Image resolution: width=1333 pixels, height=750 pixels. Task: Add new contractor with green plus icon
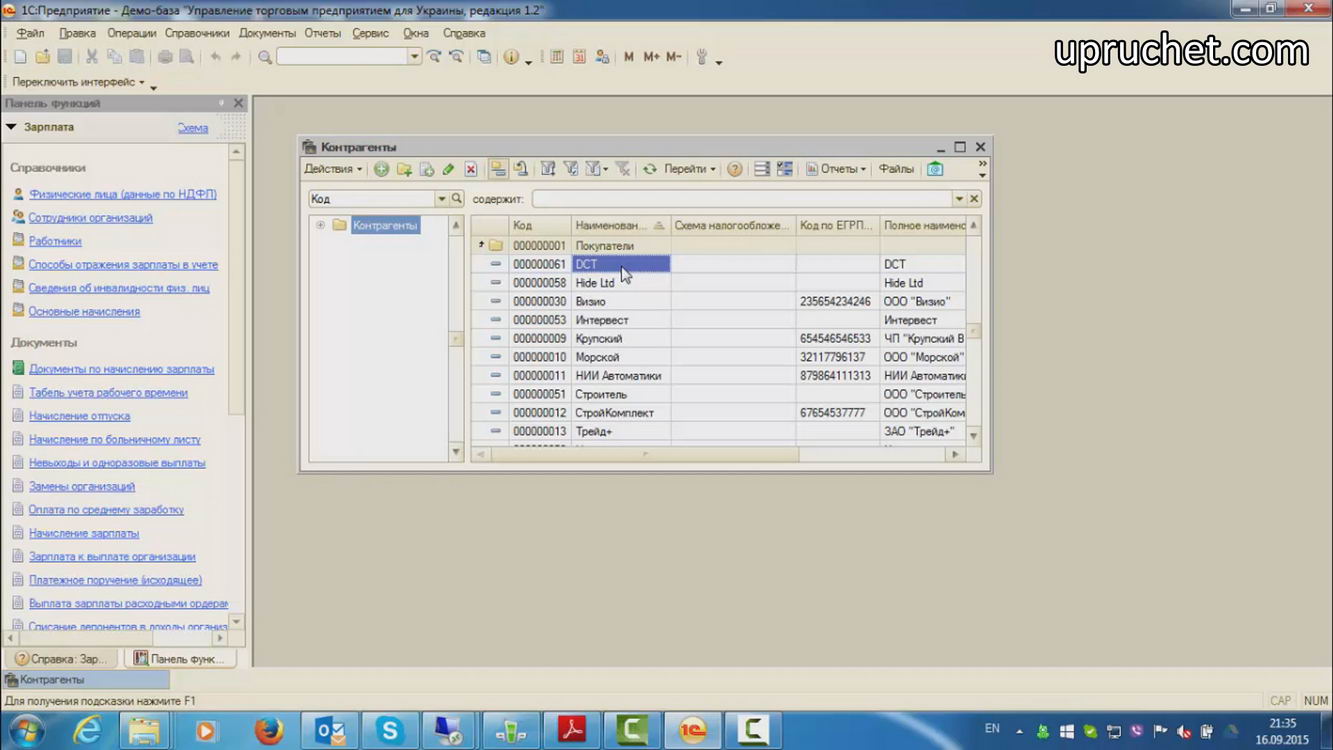coord(381,169)
